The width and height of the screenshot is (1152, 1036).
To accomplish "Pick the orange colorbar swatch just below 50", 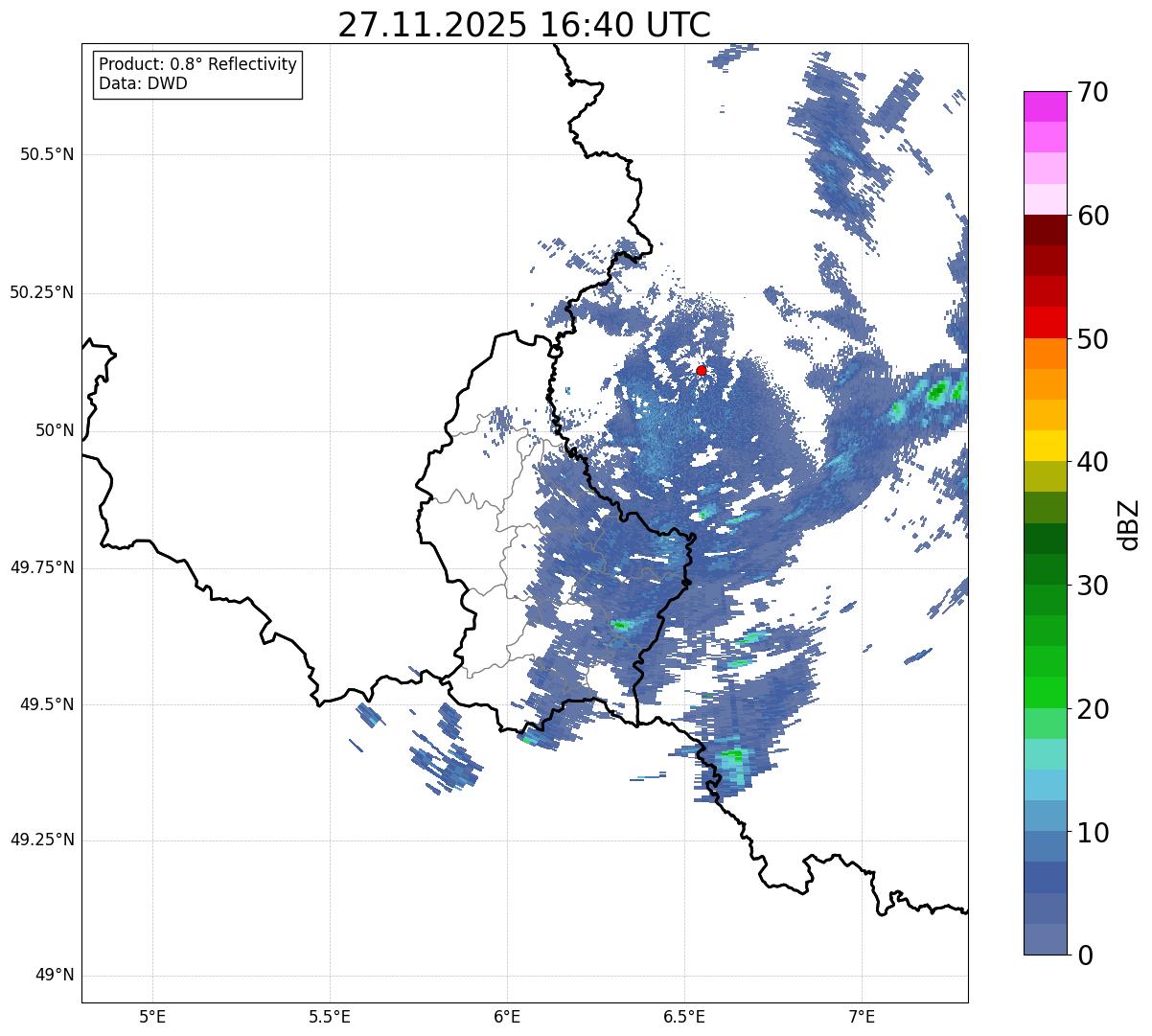I will pos(1046,354).
